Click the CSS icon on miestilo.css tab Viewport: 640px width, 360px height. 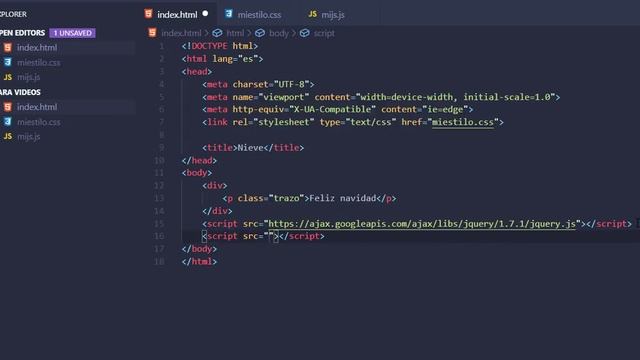coord(229,14)
